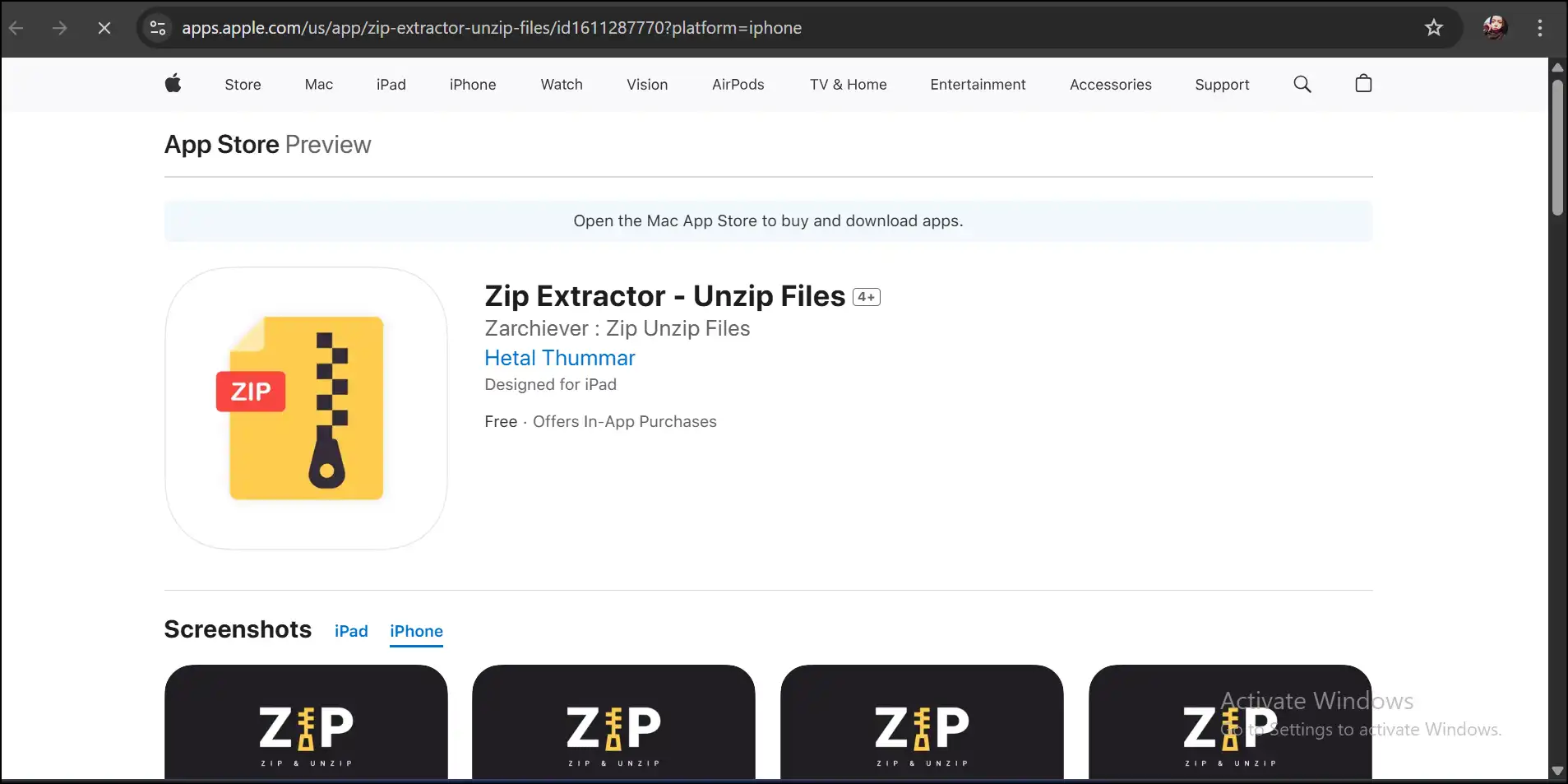
Task: Click browser back arrow
Action: tap(16, 28)
